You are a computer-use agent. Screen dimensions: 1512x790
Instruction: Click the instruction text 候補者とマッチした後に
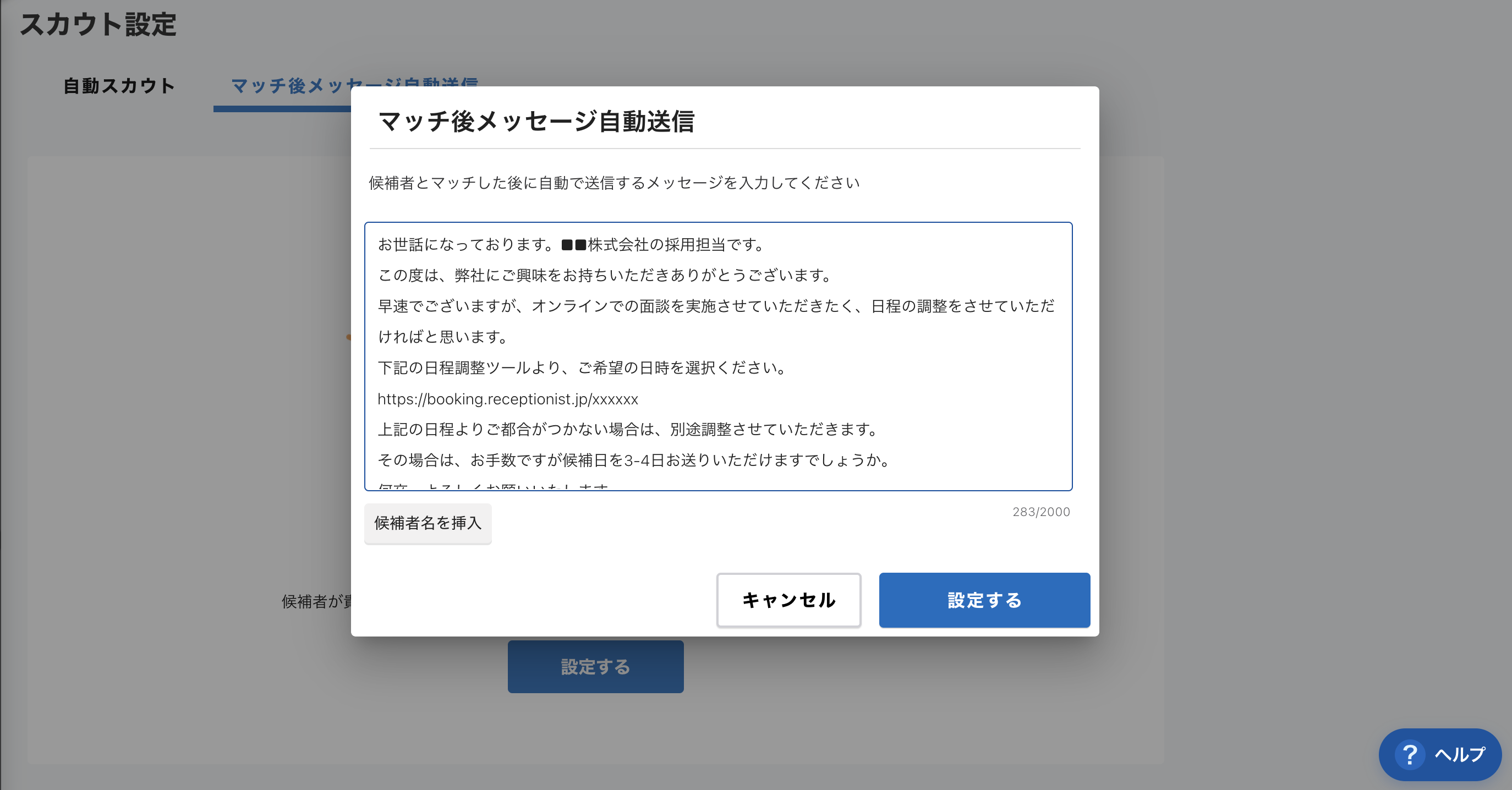[x=615, y=183]
